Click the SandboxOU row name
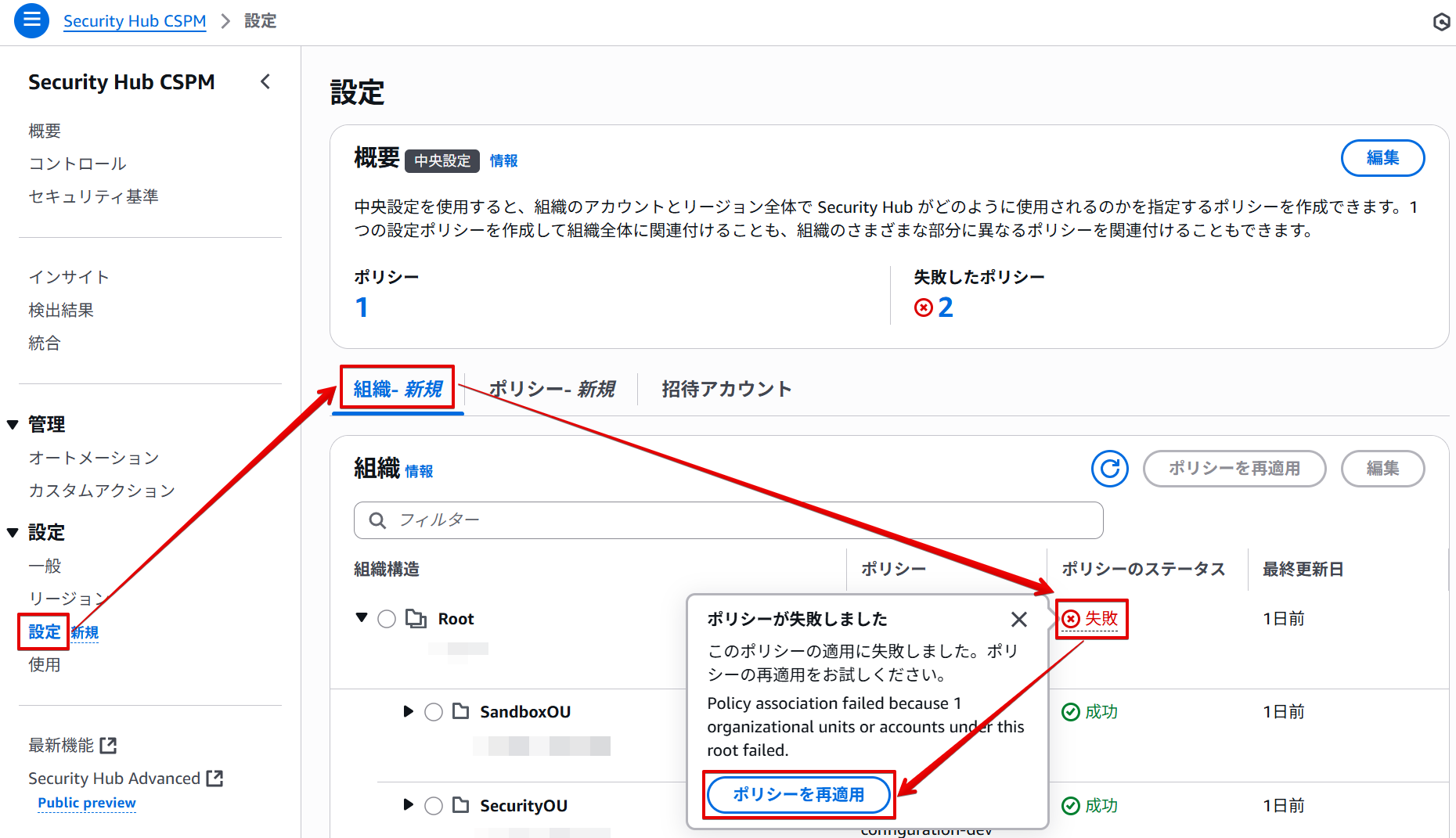This screenshot has width=1456, height=838. [525, 712]
